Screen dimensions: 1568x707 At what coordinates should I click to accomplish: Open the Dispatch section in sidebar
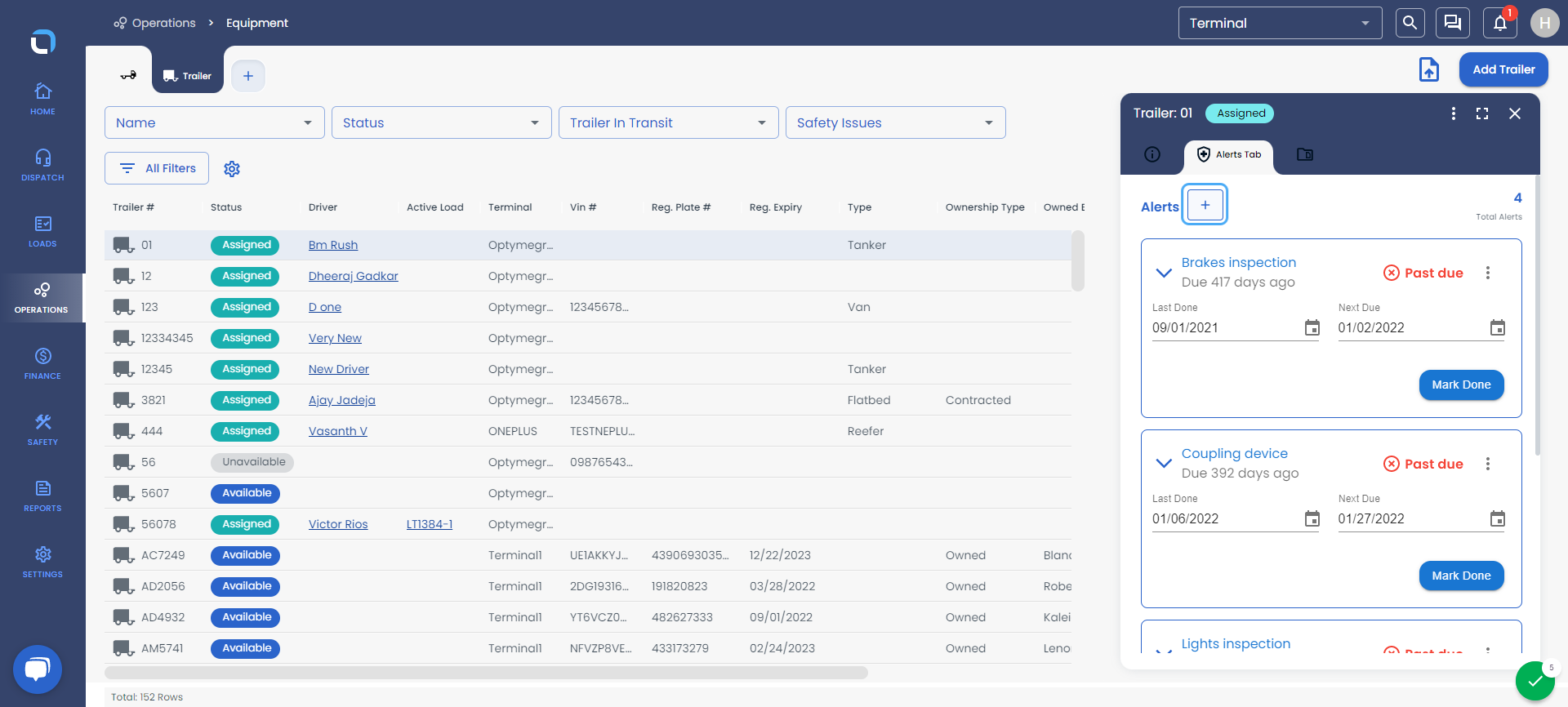[42, 164]
